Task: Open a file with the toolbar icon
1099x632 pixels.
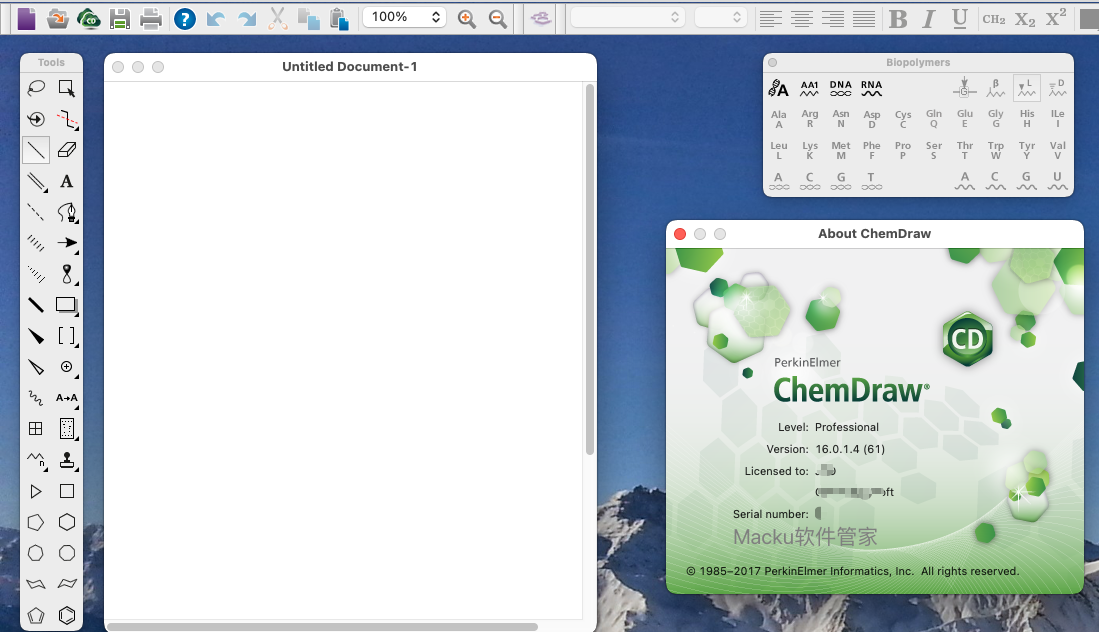Action: click(x=57, y=18)
